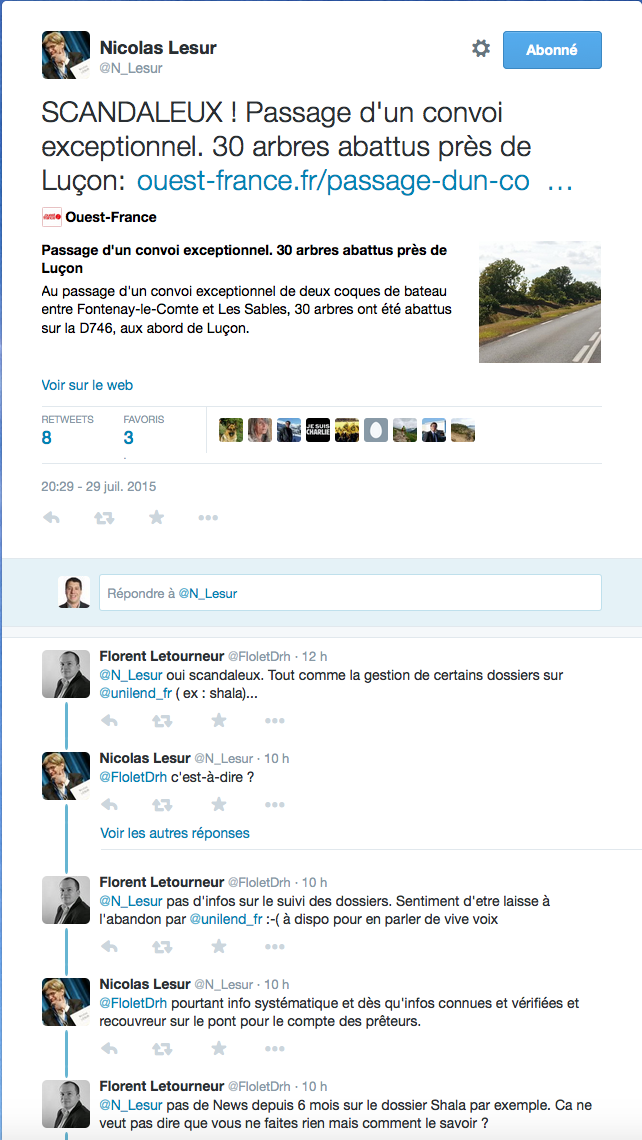Open @unilend_fr mention in first reply
Screen dimensions: 642x1140
[136, 693]
